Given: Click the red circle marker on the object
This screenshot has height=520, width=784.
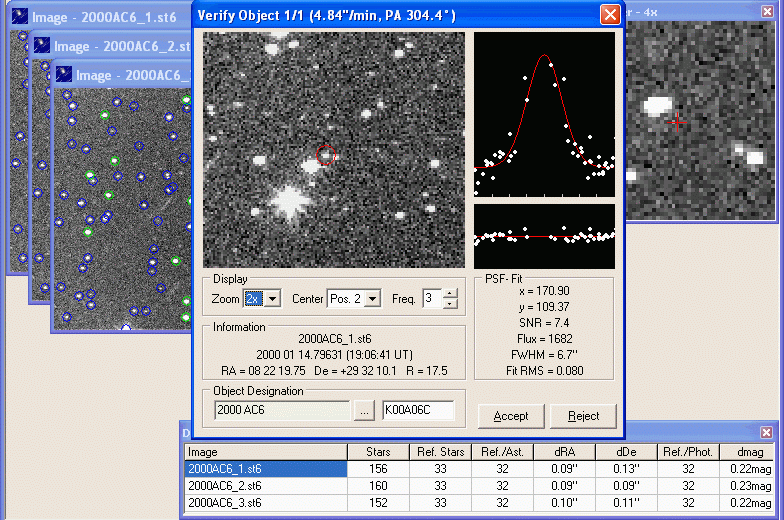Looking at the screenshot, I should click(326, 154).
